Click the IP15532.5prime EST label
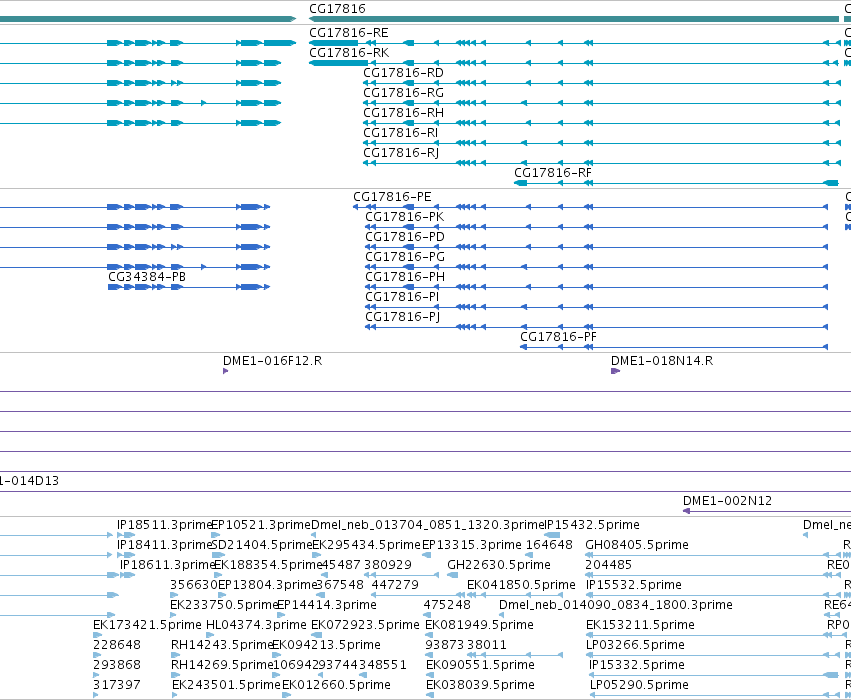The image size is (851, 700). [634, 585]
